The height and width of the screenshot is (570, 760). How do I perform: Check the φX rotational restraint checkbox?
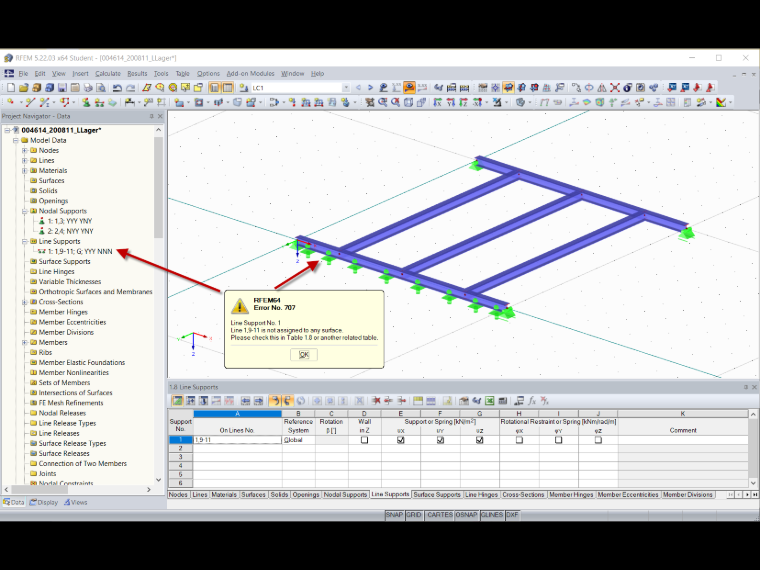pyautogui.click(x=519, y=440)
